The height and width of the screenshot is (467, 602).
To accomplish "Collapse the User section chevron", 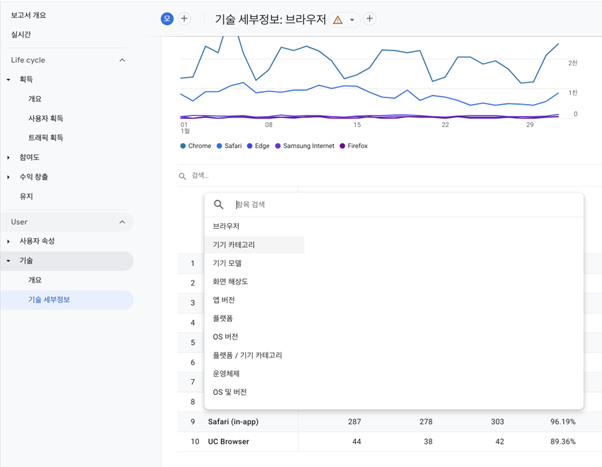I will click(x=123, y=222).
